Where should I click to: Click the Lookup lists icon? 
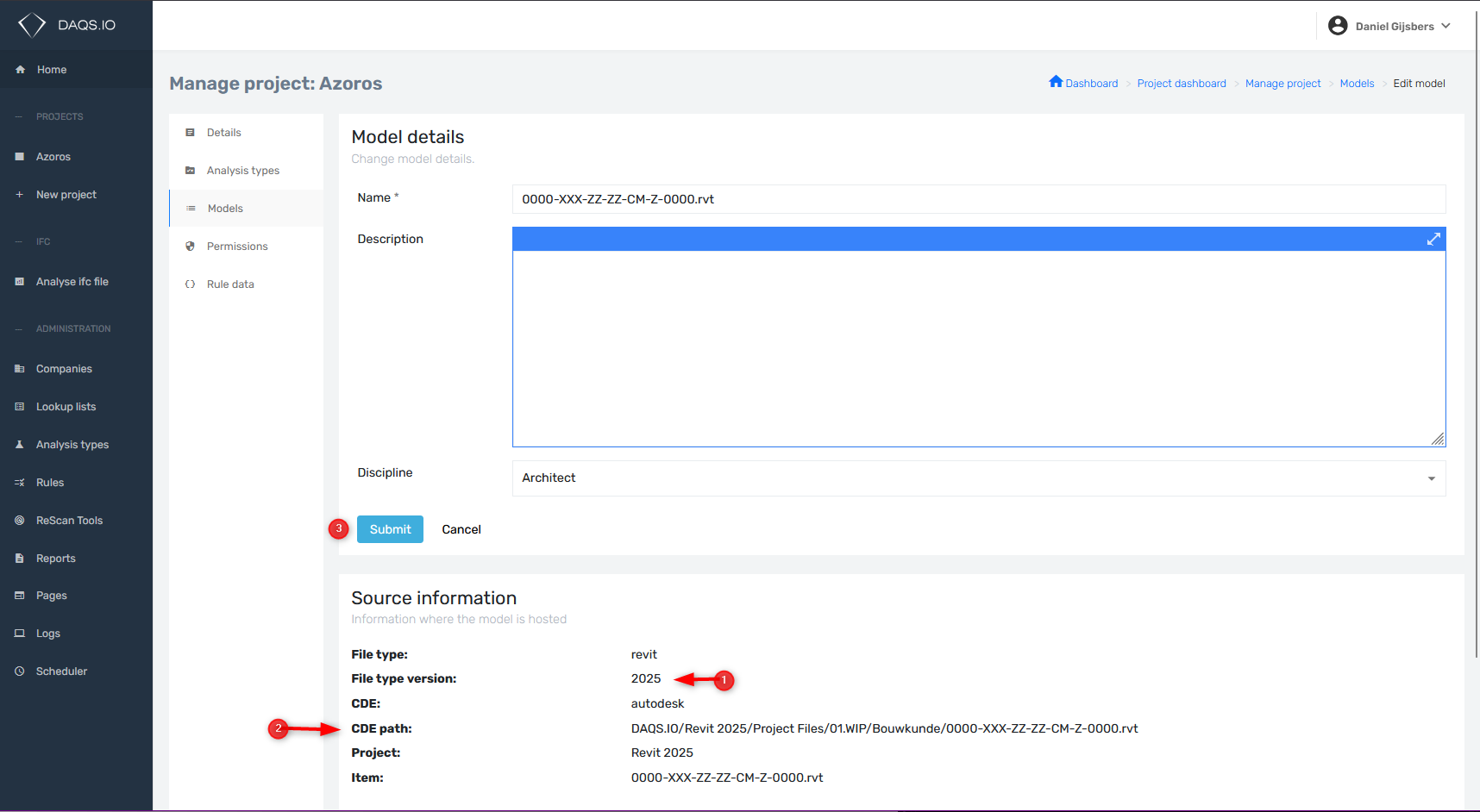[19, 407]
